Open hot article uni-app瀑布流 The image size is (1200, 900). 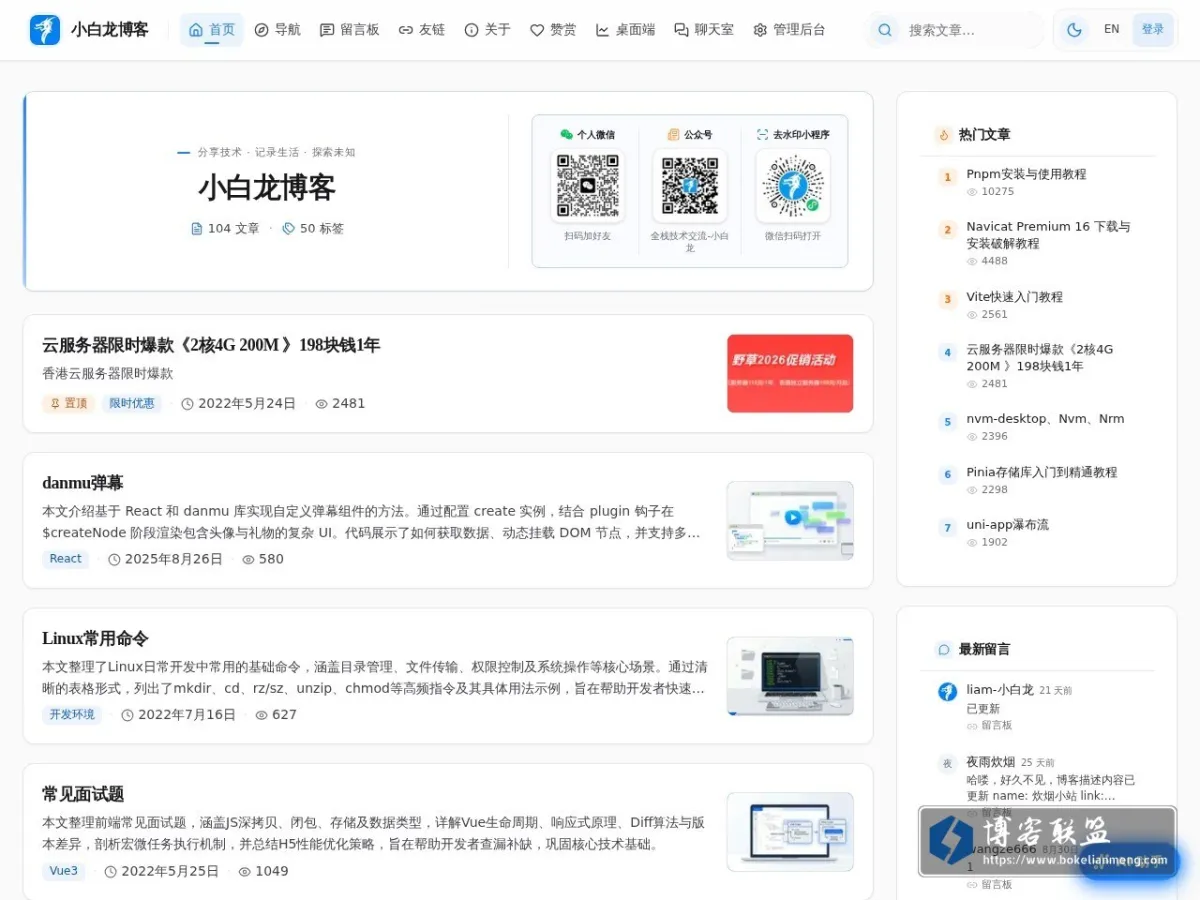tap(1007, 525)
